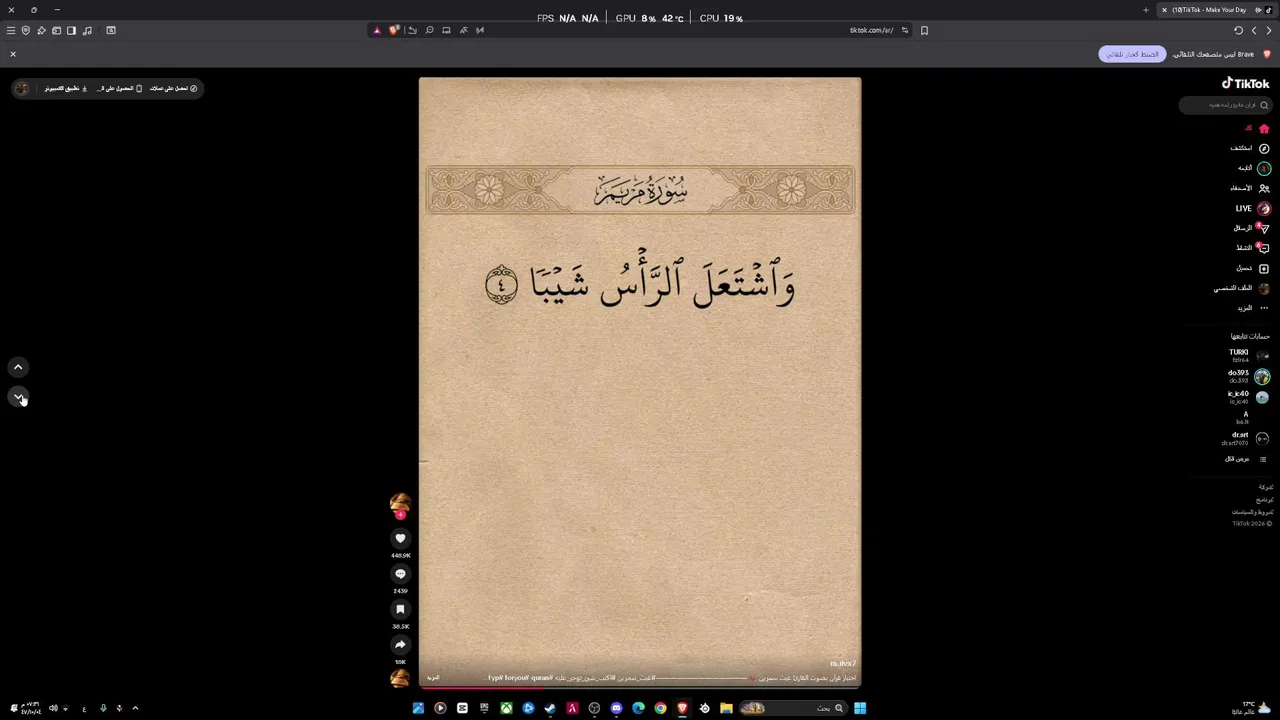Open Windows Start from taskbar

click(x=860, y=708)
